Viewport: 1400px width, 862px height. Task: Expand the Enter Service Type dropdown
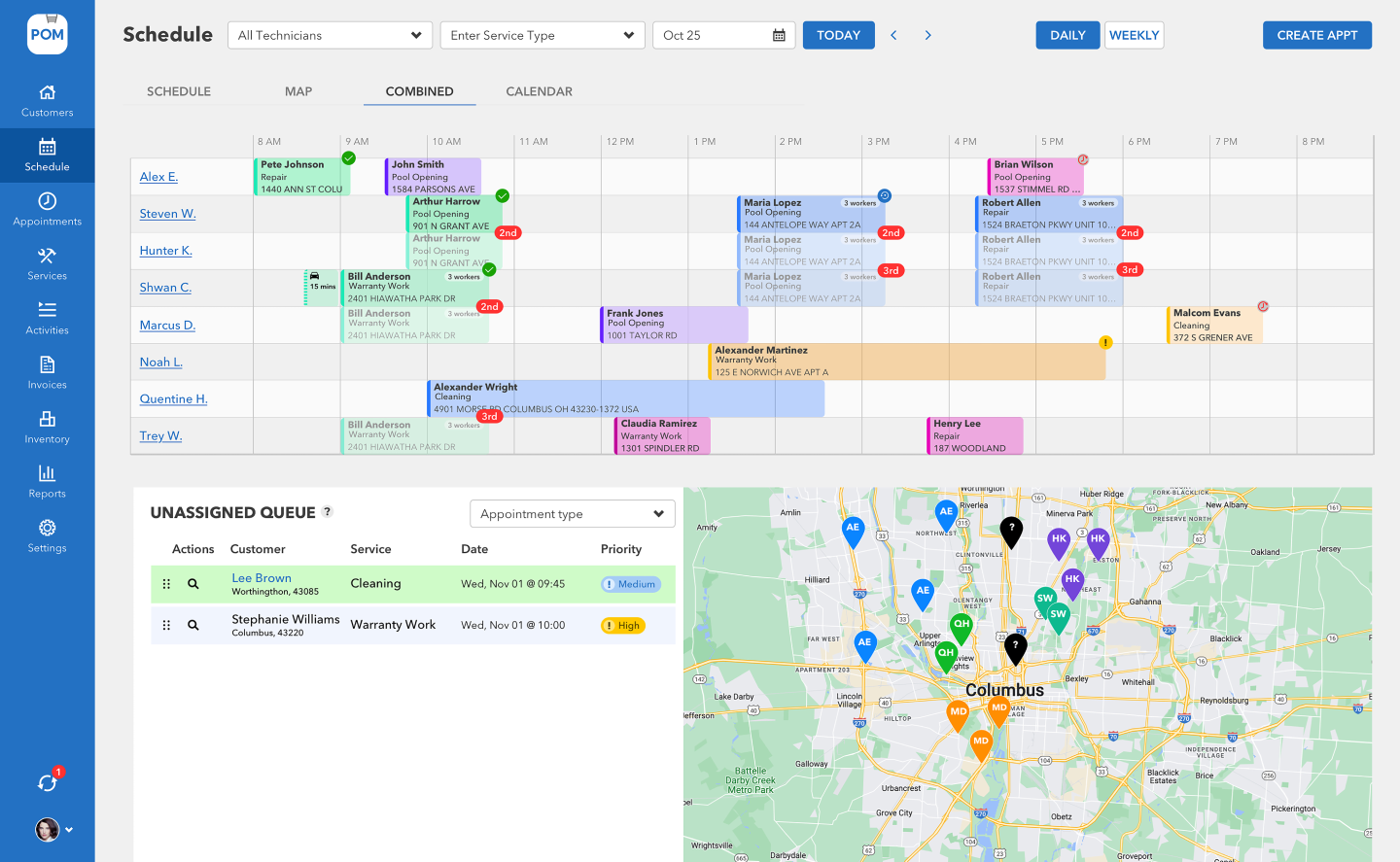point(542,35)
